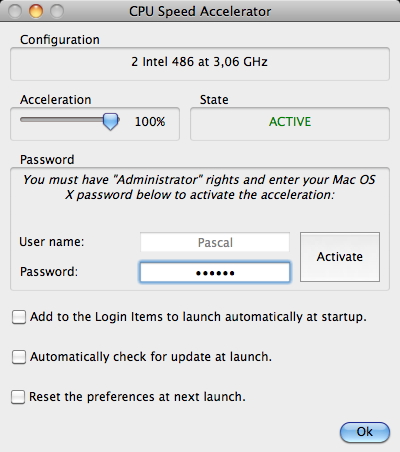This screenshot has height=452, width=400.
Task: Select the green ACTIVE state text
Action: tap(290, 122)
